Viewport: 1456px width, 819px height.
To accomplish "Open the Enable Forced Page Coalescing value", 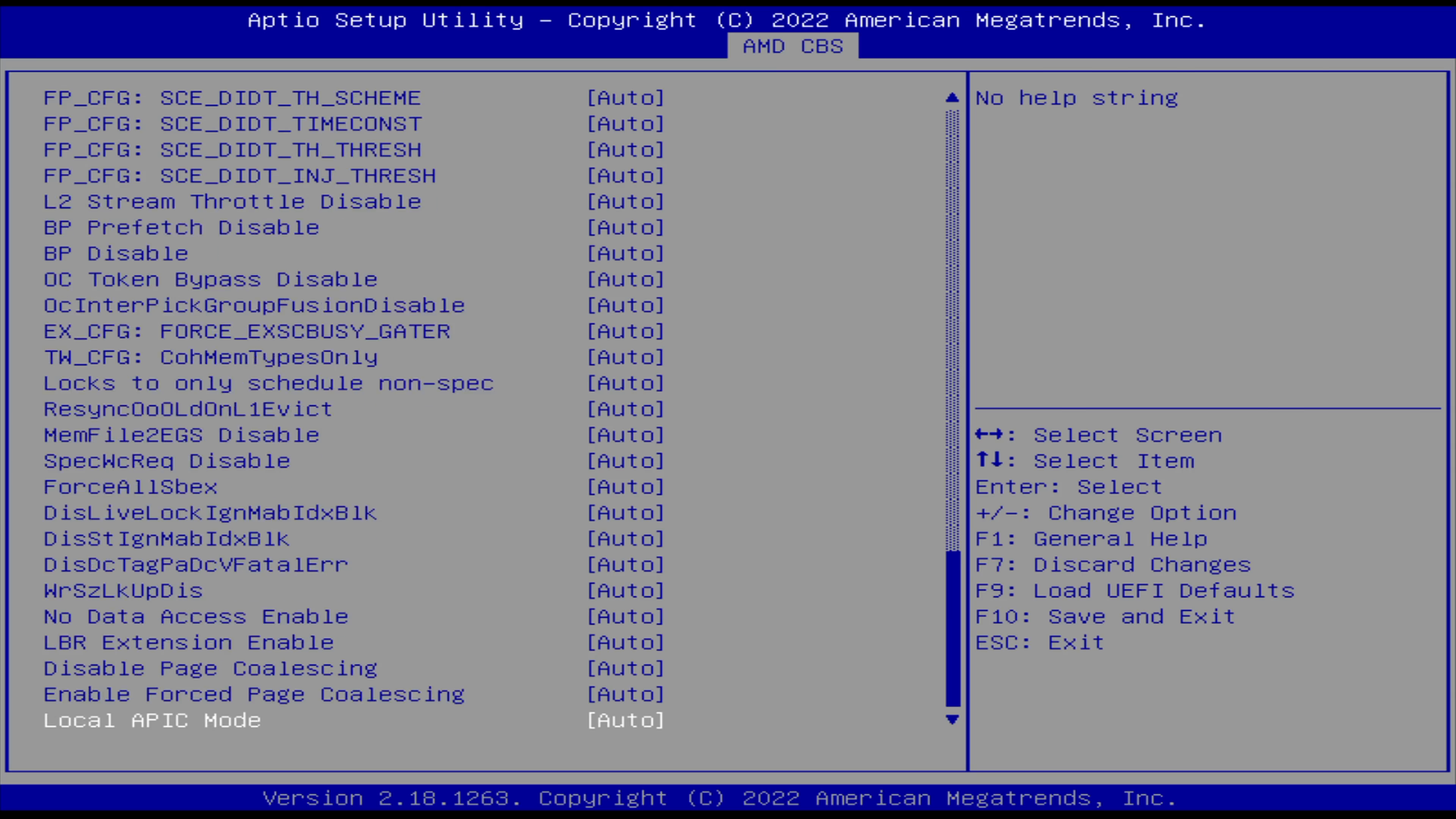I will point(626,695).
